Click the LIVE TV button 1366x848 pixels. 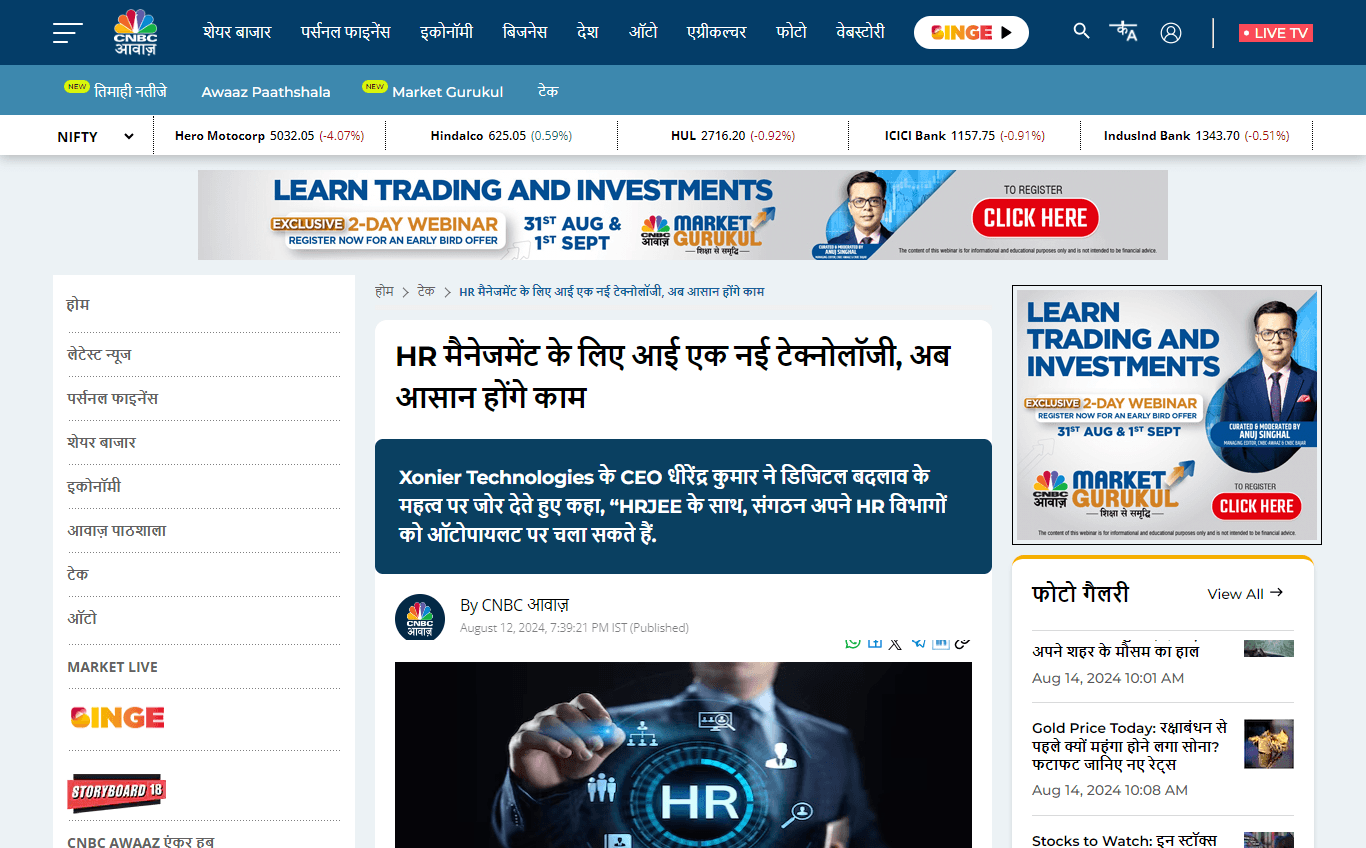1275,33
